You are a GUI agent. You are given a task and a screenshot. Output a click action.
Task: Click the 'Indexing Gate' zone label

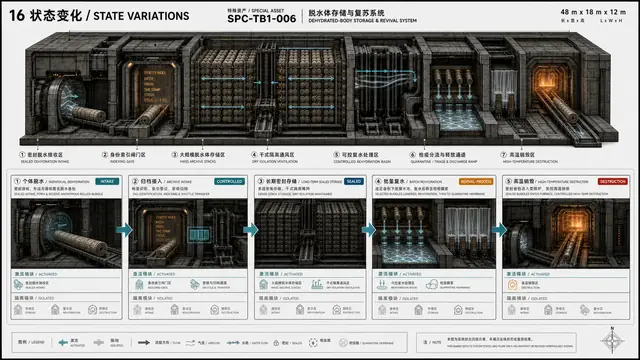(x=124, y=158)
